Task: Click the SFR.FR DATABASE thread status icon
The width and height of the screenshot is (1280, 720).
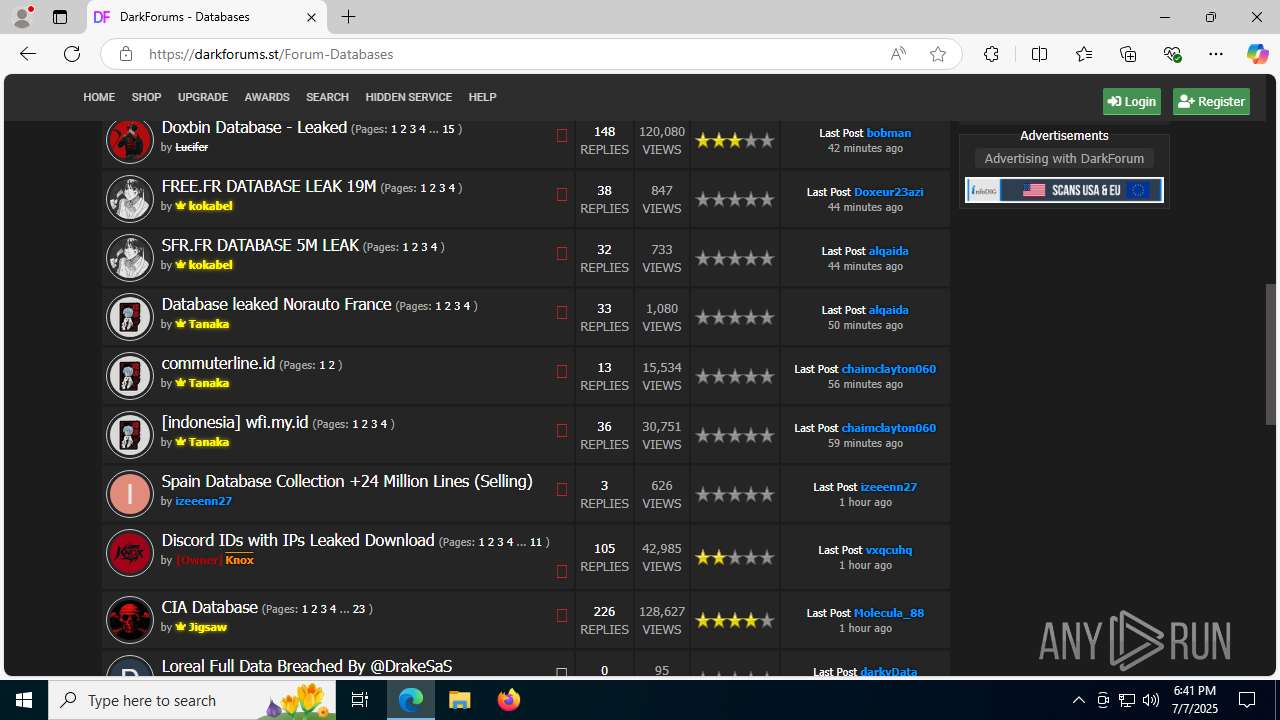Action: [562, 253]
